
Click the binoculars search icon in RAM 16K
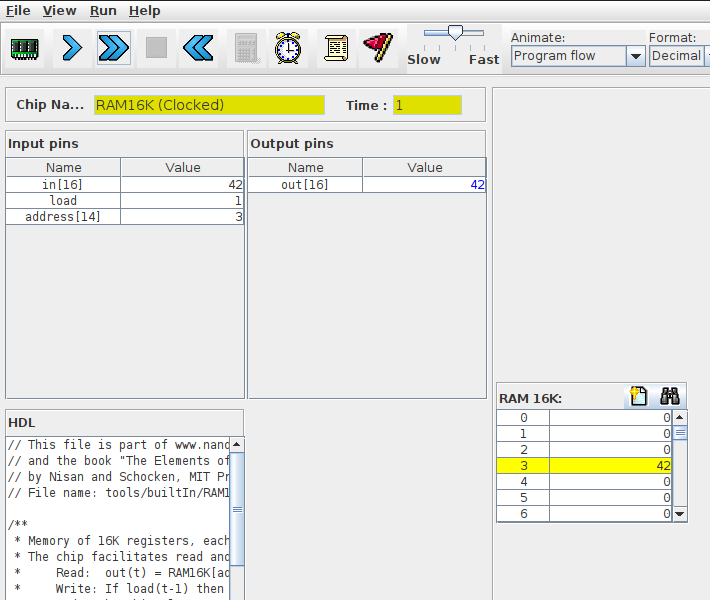[x=669, y=397]
